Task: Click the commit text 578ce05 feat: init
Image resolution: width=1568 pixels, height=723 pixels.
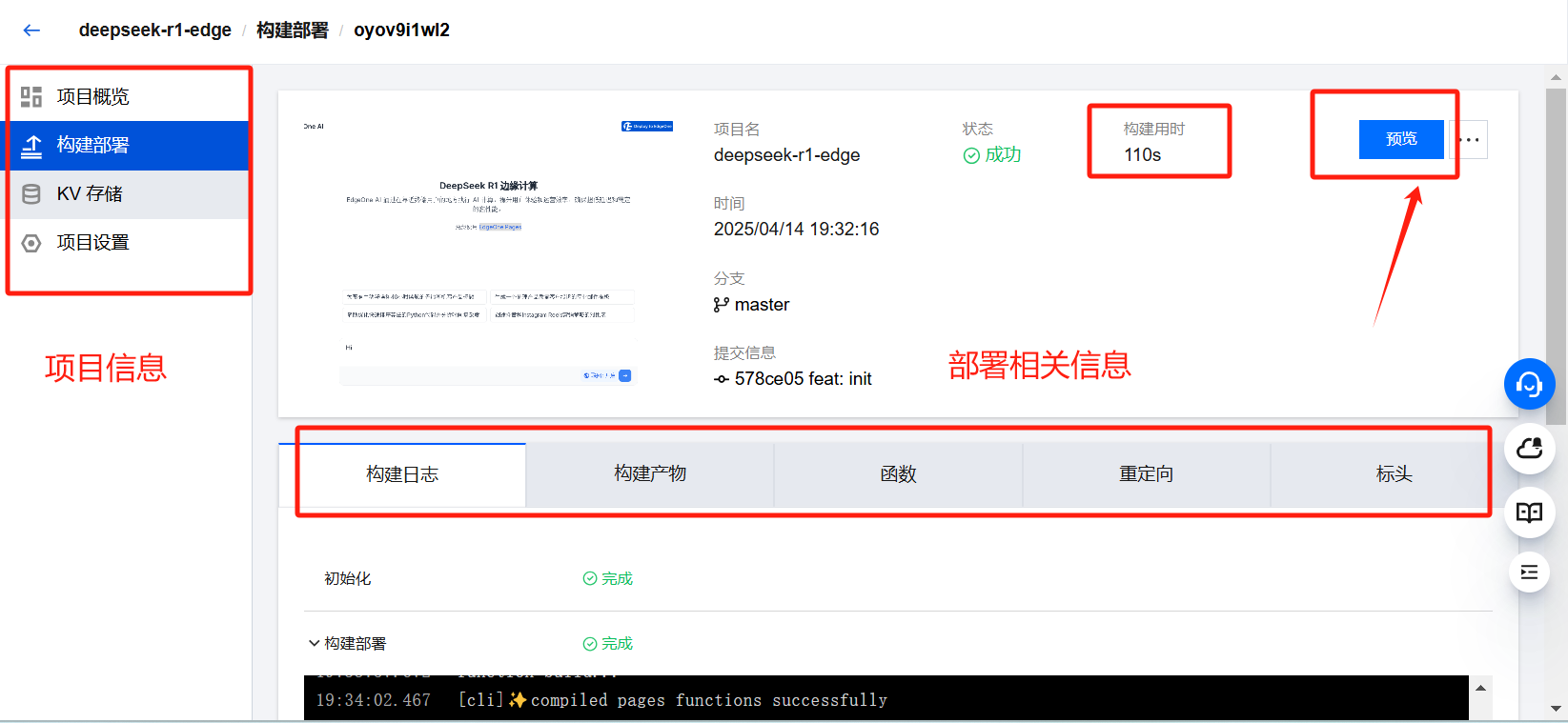Action: (803, 379)
